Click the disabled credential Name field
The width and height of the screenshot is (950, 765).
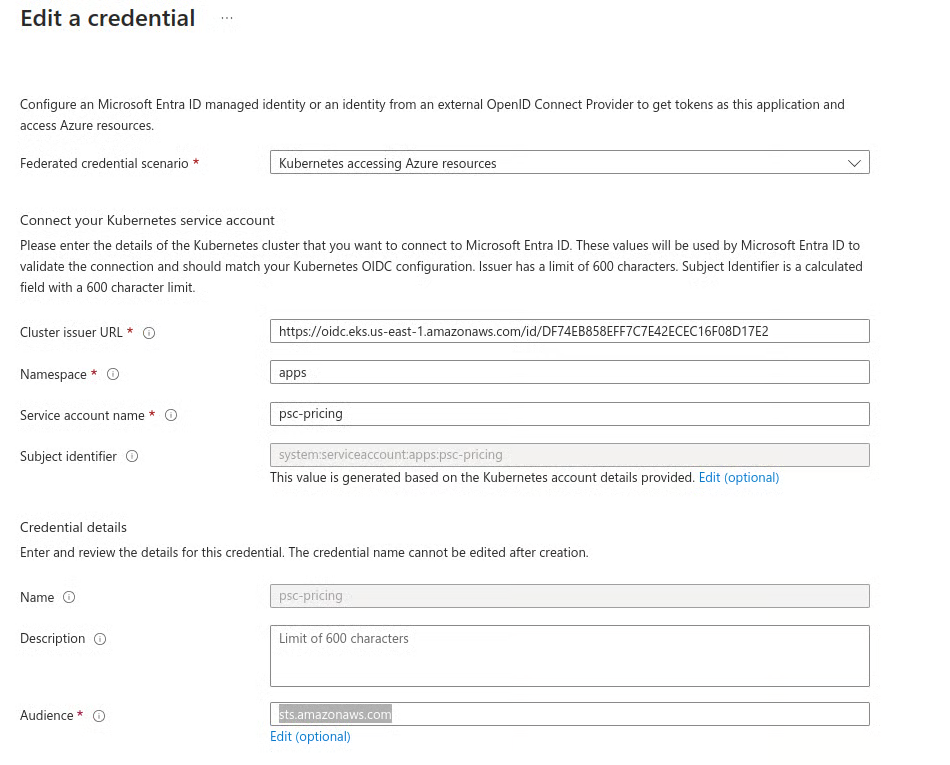[x=568, y=596]
